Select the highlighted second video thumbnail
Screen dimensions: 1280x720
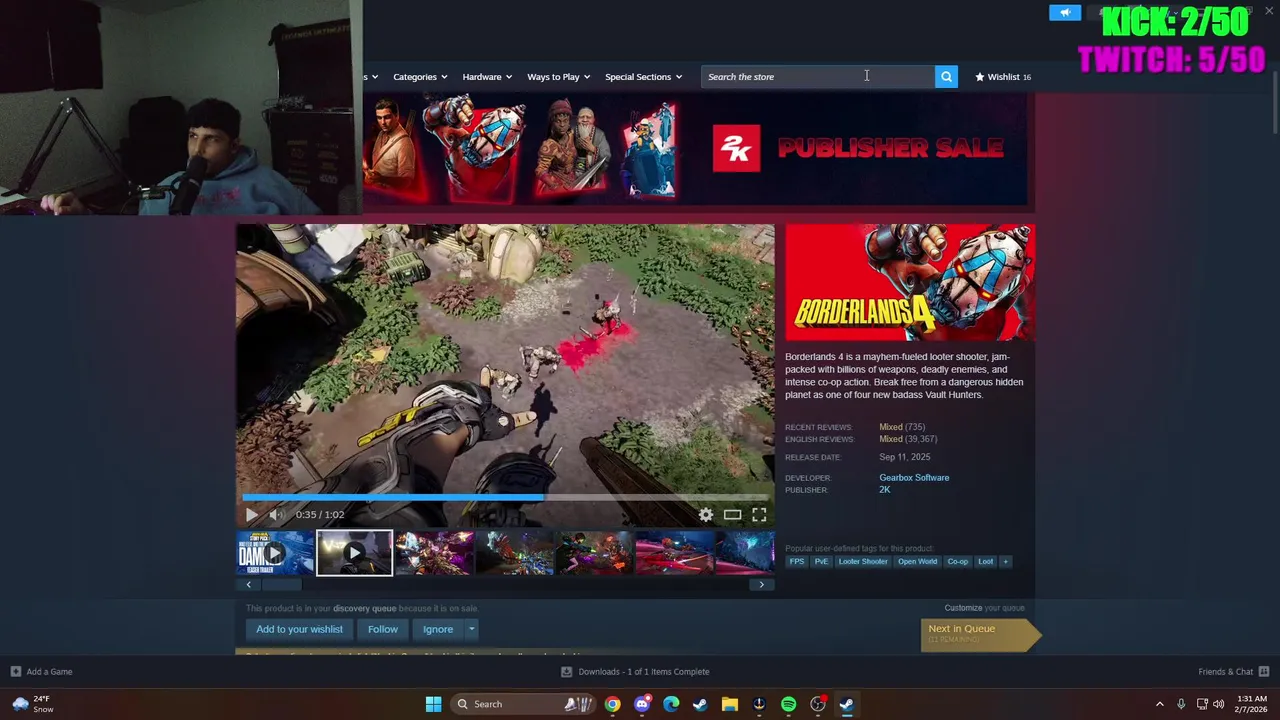click(354, 553)
